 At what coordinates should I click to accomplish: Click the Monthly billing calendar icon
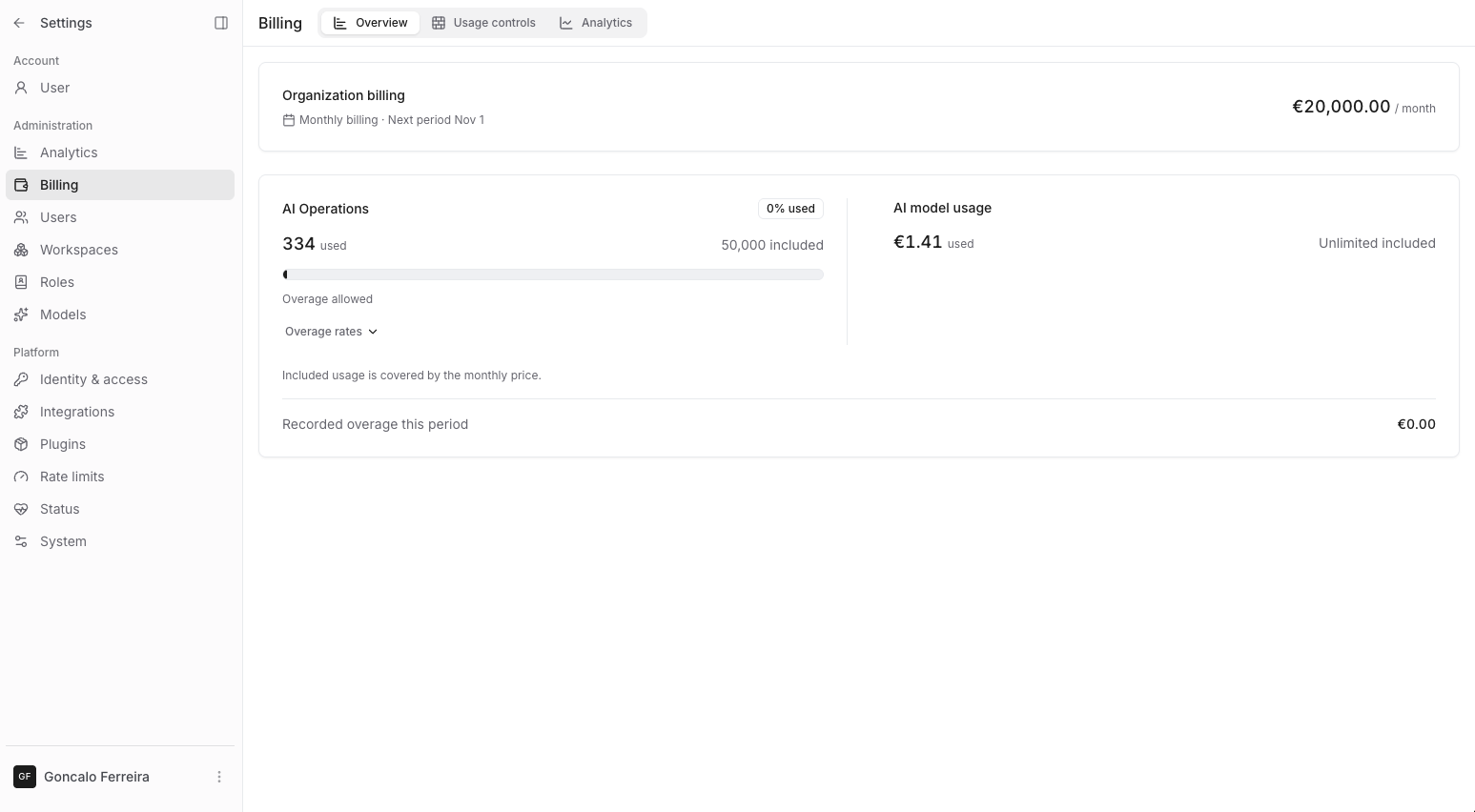tap(289, 120)
